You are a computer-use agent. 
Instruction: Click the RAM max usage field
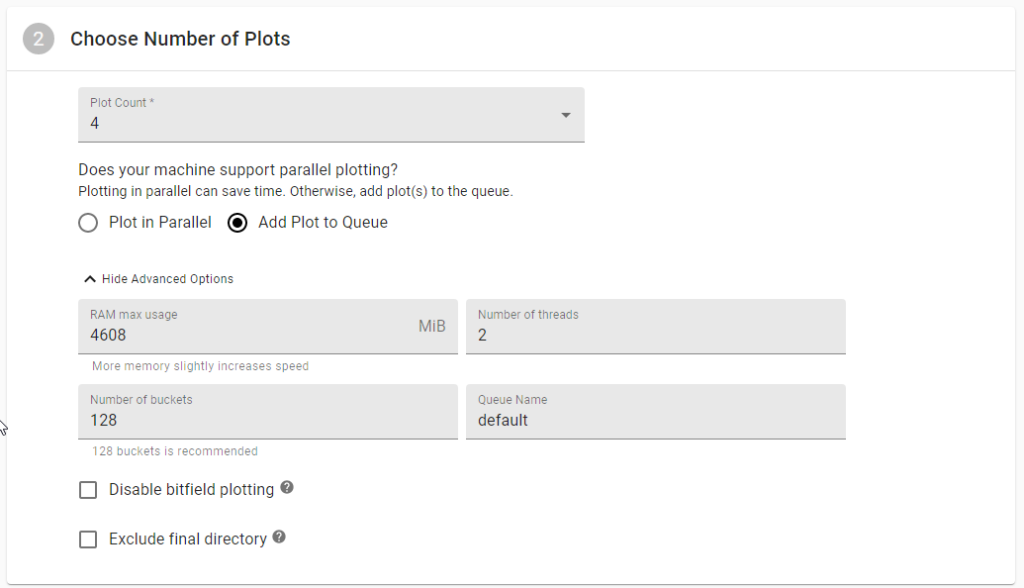[x=268, y=327]
